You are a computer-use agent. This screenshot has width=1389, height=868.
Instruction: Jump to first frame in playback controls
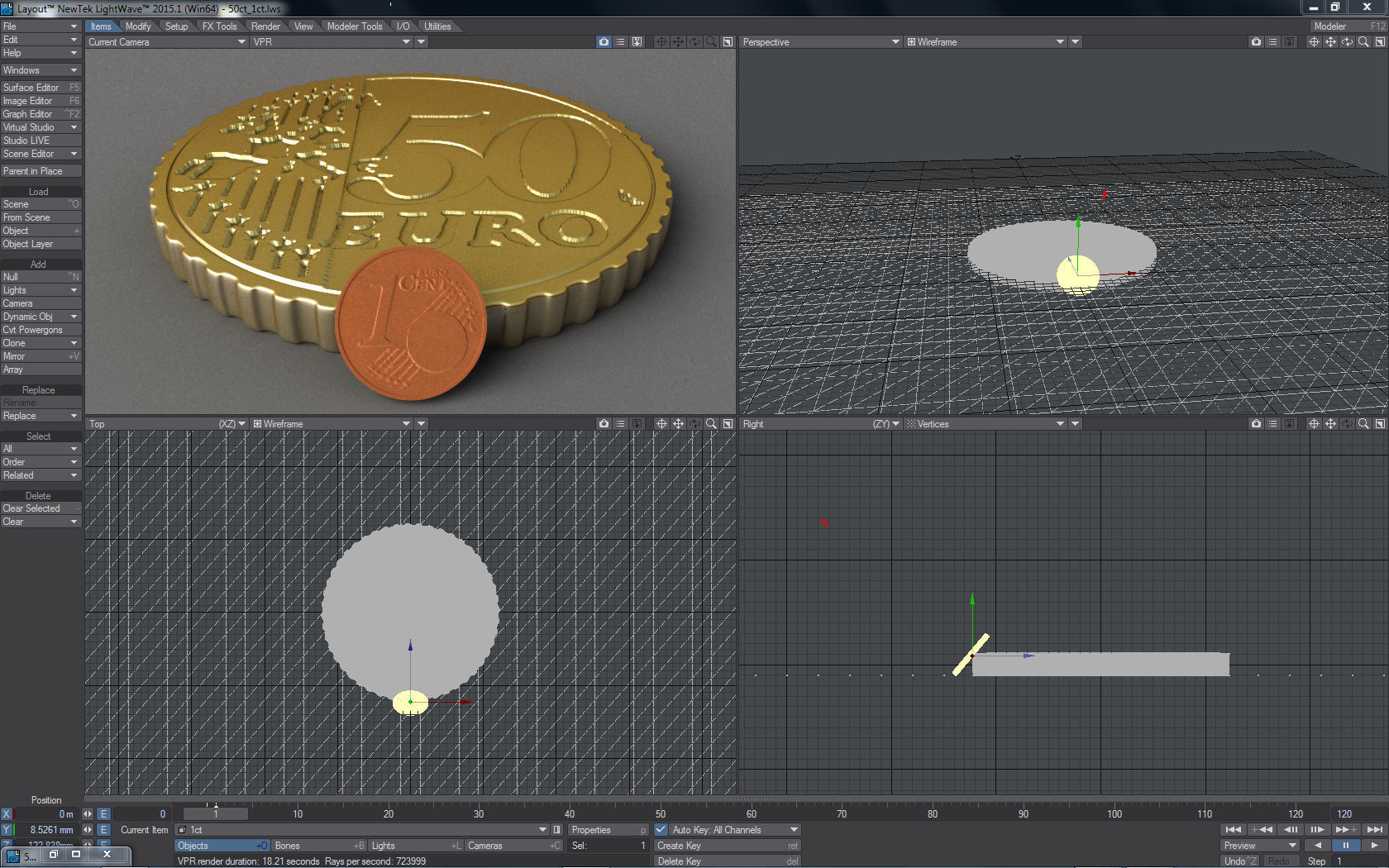(1234, 829)
